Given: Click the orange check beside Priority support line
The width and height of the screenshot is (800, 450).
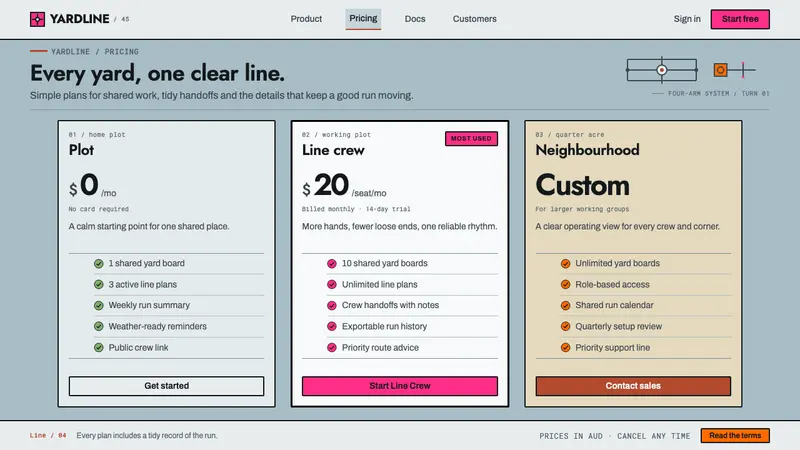Looking at the screenshot, I should [x=565, y=348].
